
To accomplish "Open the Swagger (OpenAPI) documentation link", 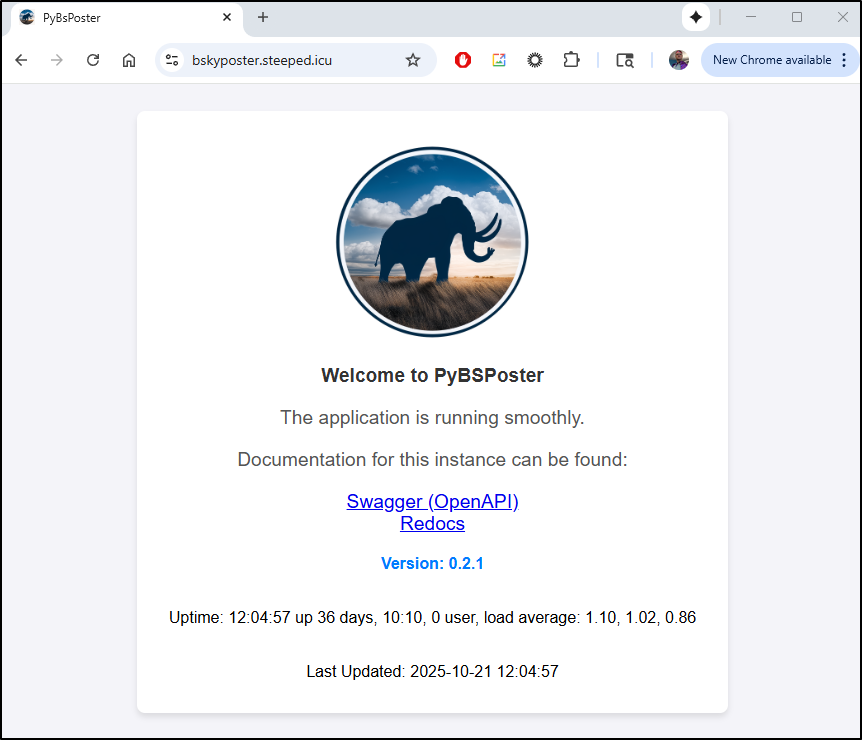I will coord(432,501).
